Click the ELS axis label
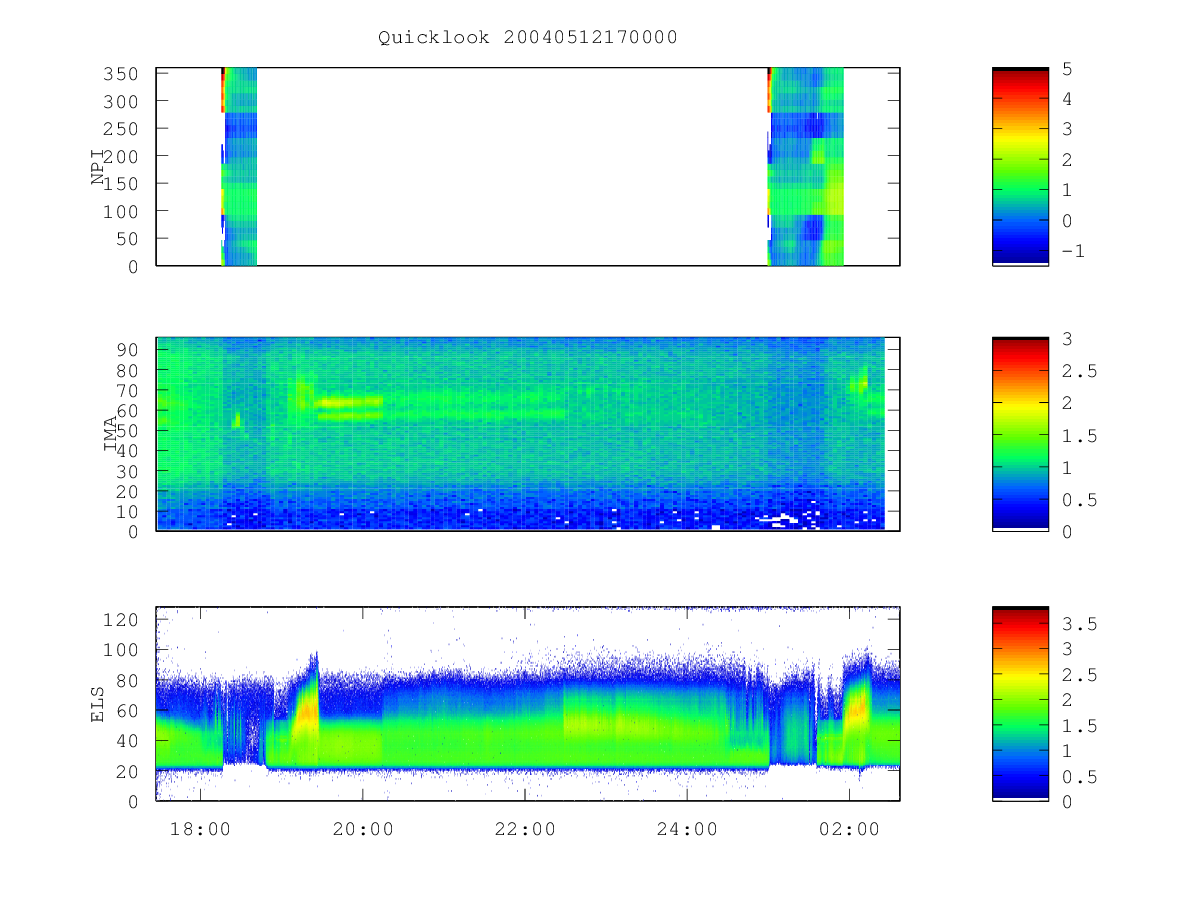 click(98, 703)
